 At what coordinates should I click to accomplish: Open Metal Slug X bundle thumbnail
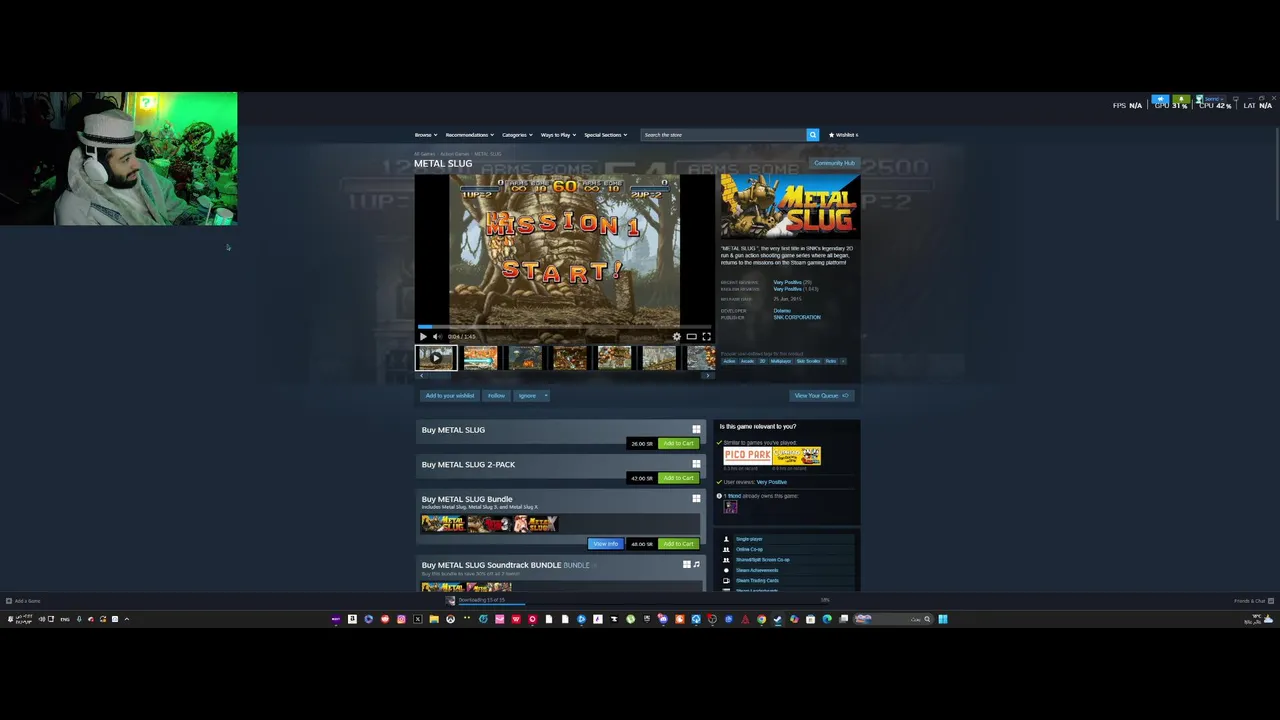[535, 523]
